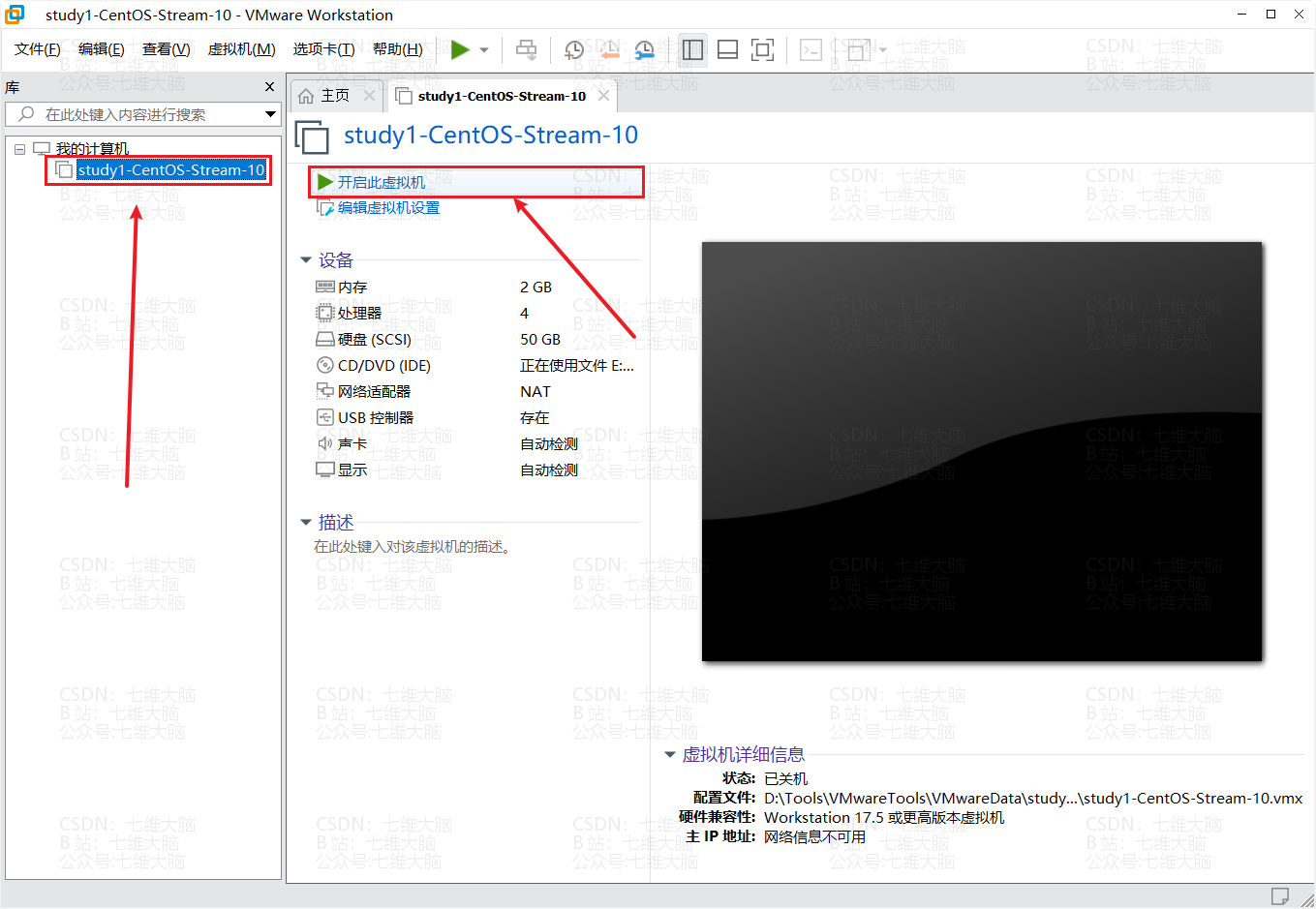Open the 选项卡(T) menu
The width and height of the screenshot is (1316, 909).
[323, 49]
